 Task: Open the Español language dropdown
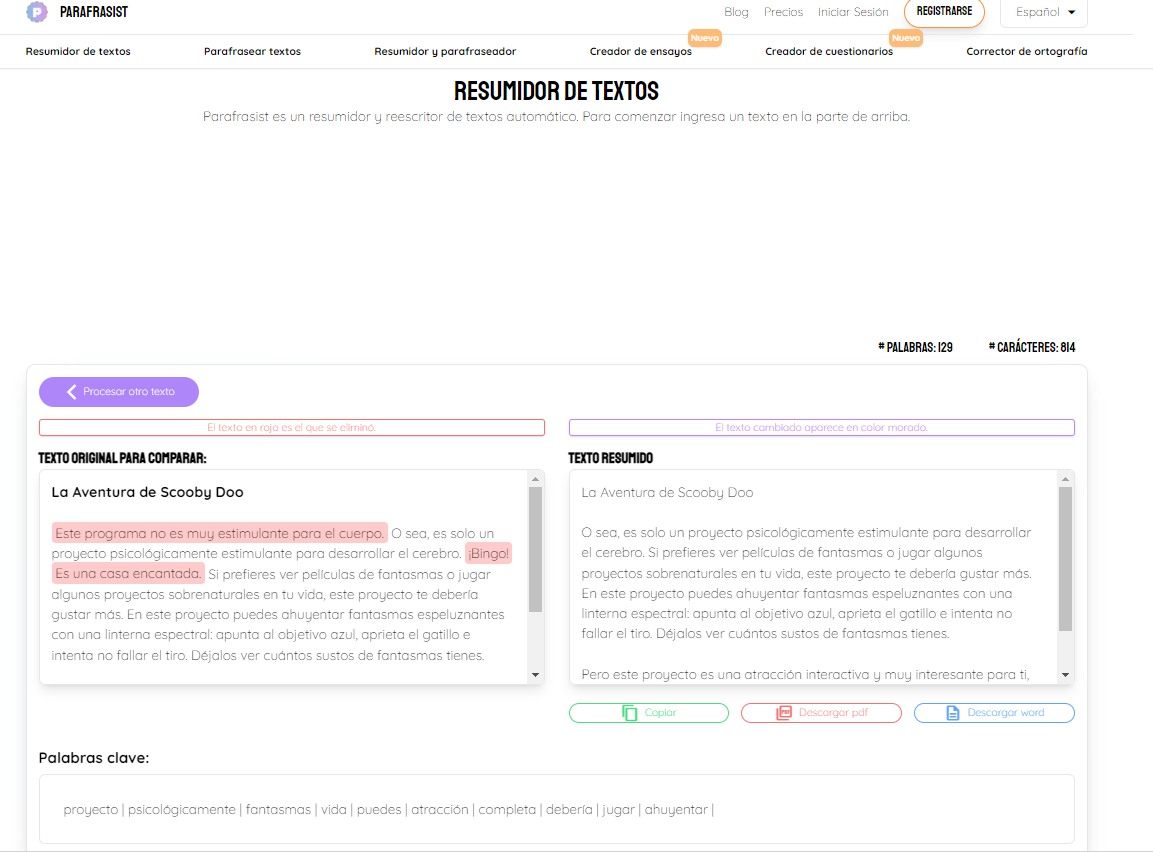pos(1044,12)
